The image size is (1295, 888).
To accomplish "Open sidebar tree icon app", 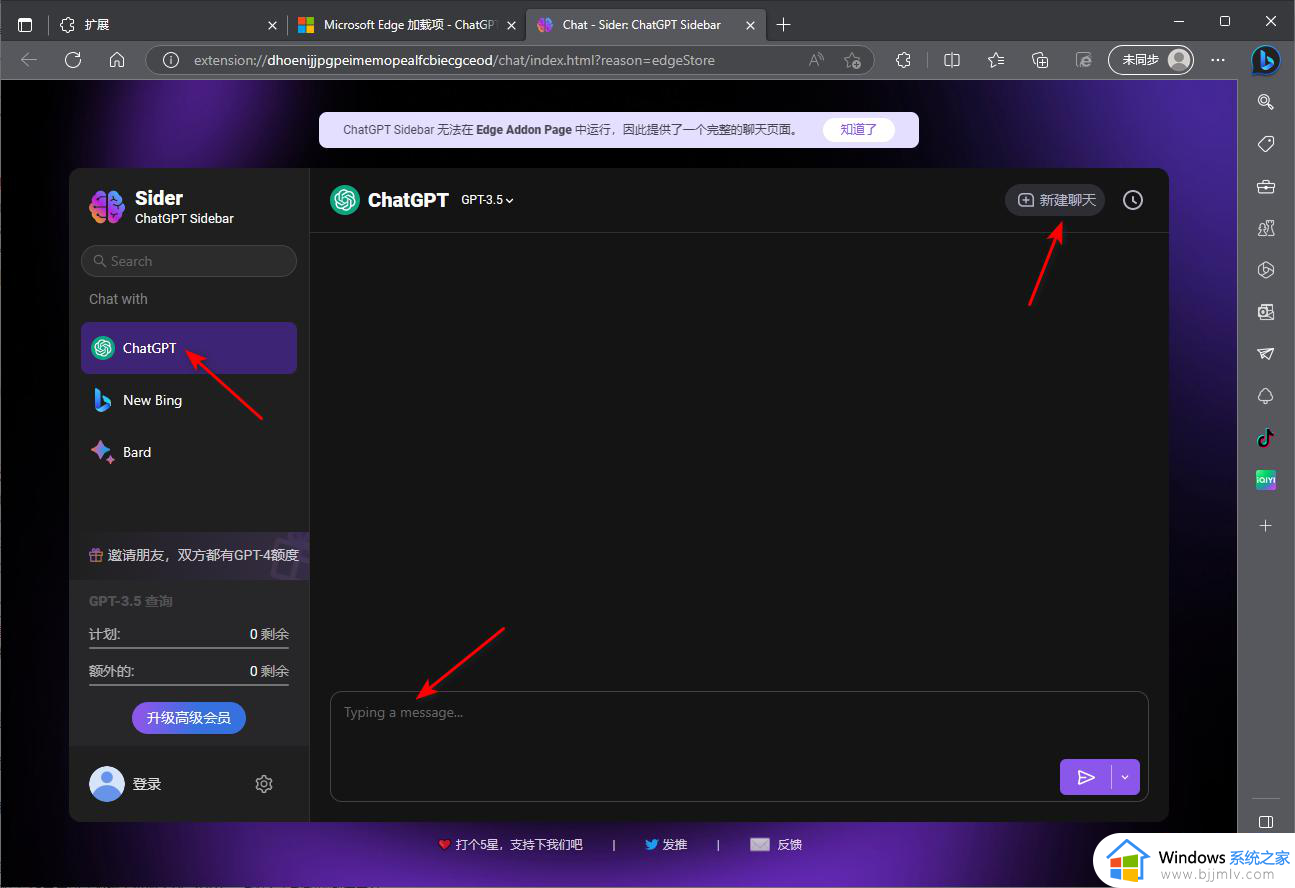I will pos(1266,396).
